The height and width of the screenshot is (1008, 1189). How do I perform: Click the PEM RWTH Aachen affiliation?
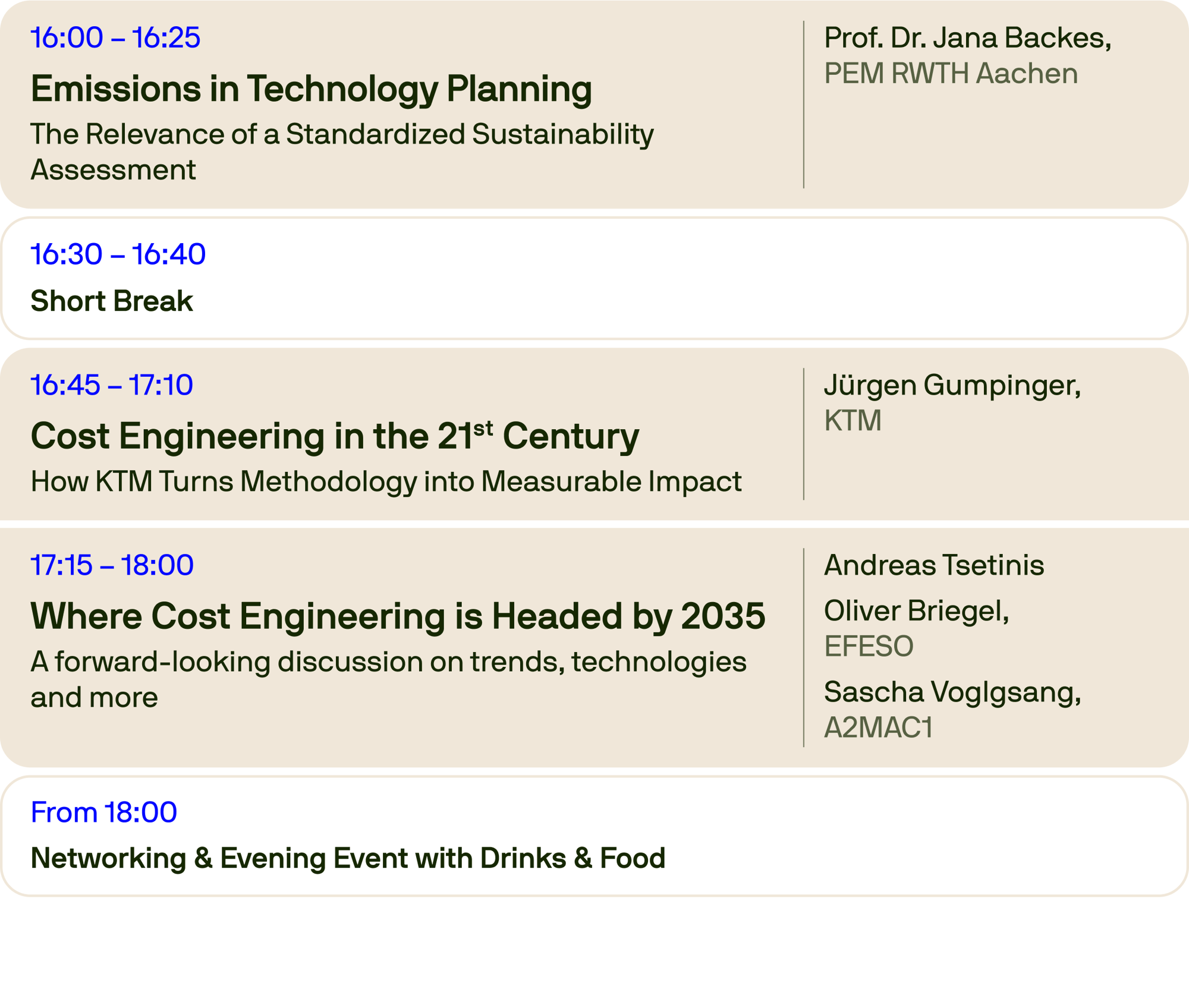point(951,74)
